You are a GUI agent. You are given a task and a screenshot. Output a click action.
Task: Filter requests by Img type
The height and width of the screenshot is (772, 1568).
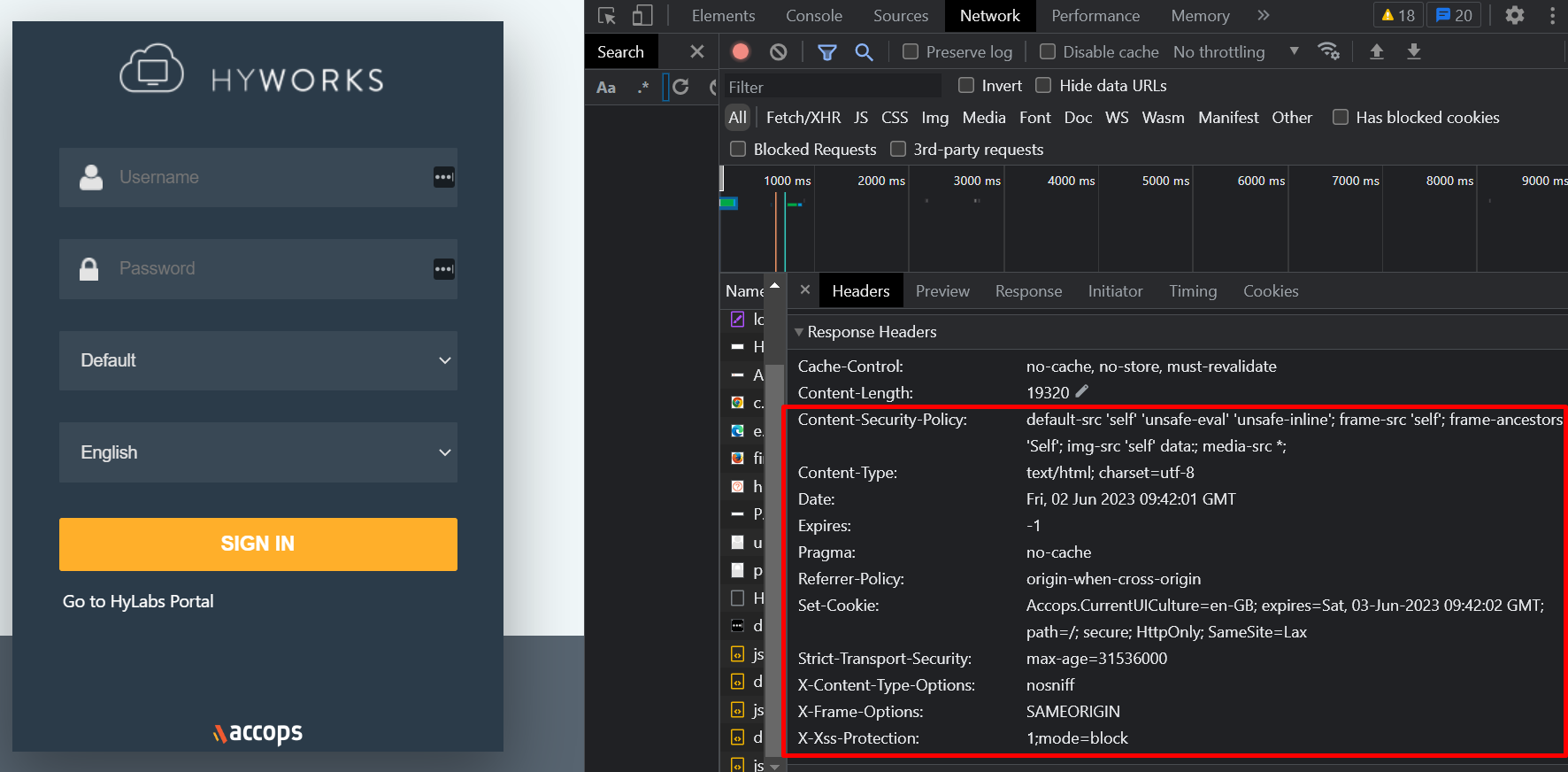click(x=934, y=118)
